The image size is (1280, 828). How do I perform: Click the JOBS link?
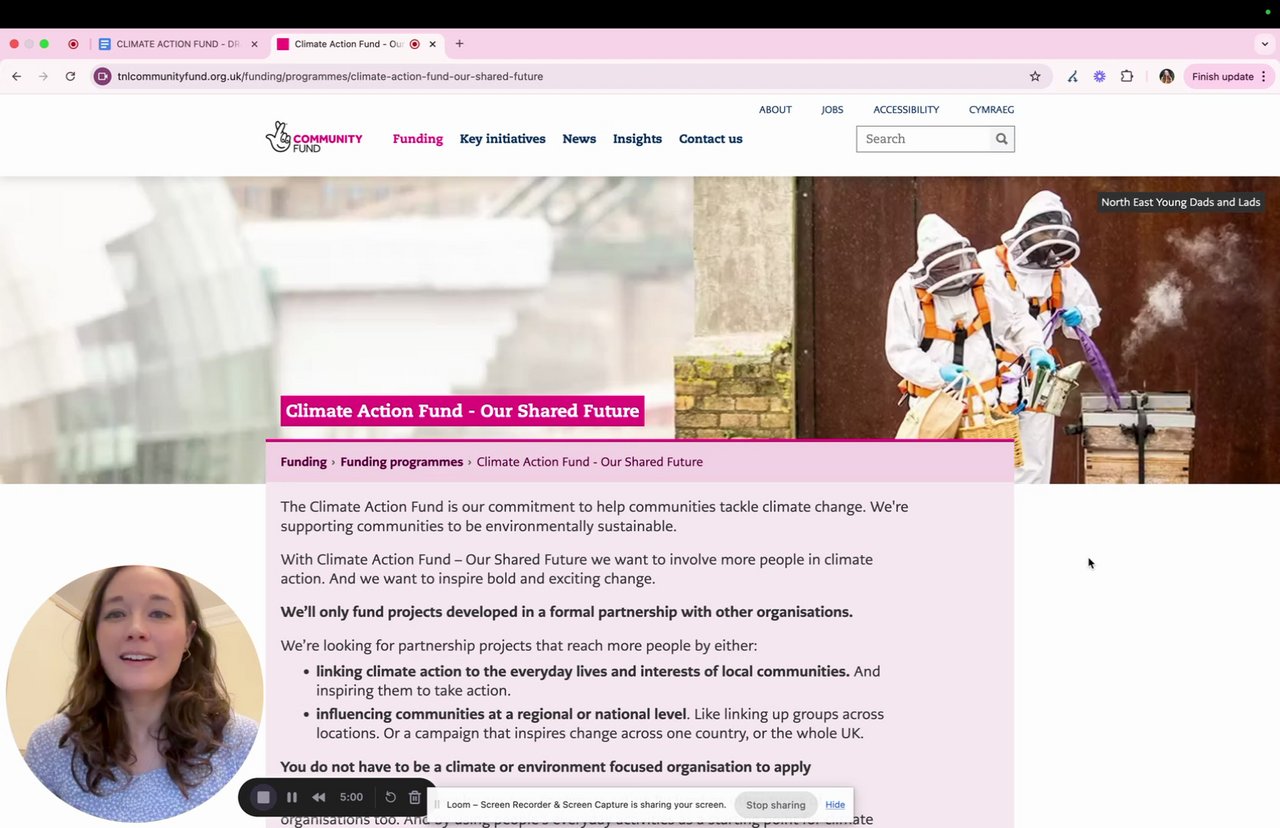tap(832, 110)
